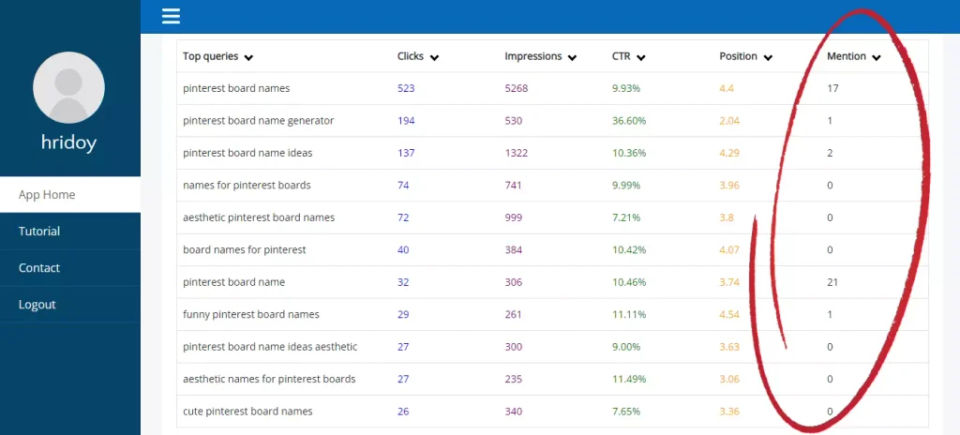Click impressions value 1322
Screen dimensions: 960x435
[516, 153]
